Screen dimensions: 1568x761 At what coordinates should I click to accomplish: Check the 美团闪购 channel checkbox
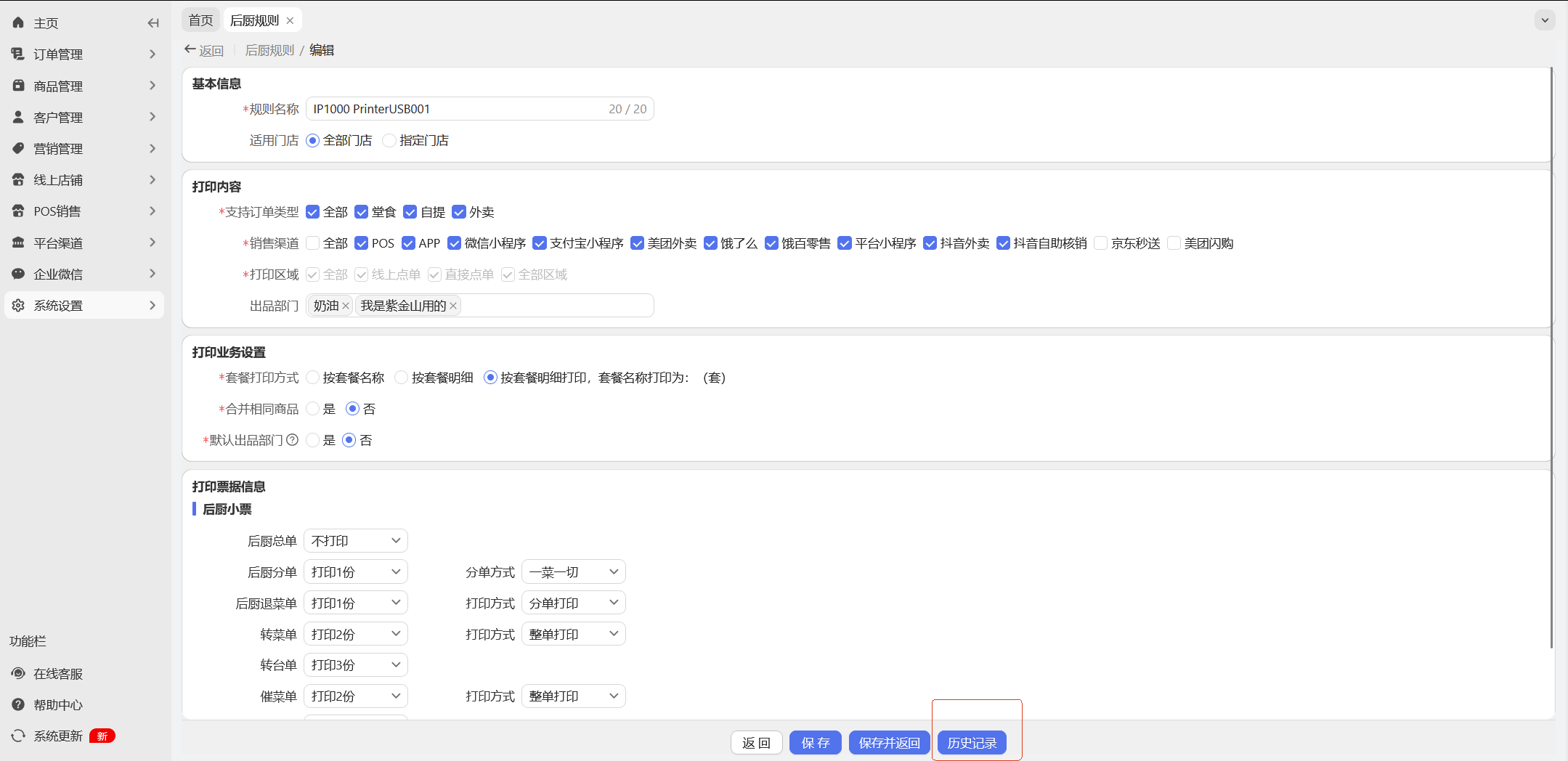pyautogui.click(x=1174, y=243)
